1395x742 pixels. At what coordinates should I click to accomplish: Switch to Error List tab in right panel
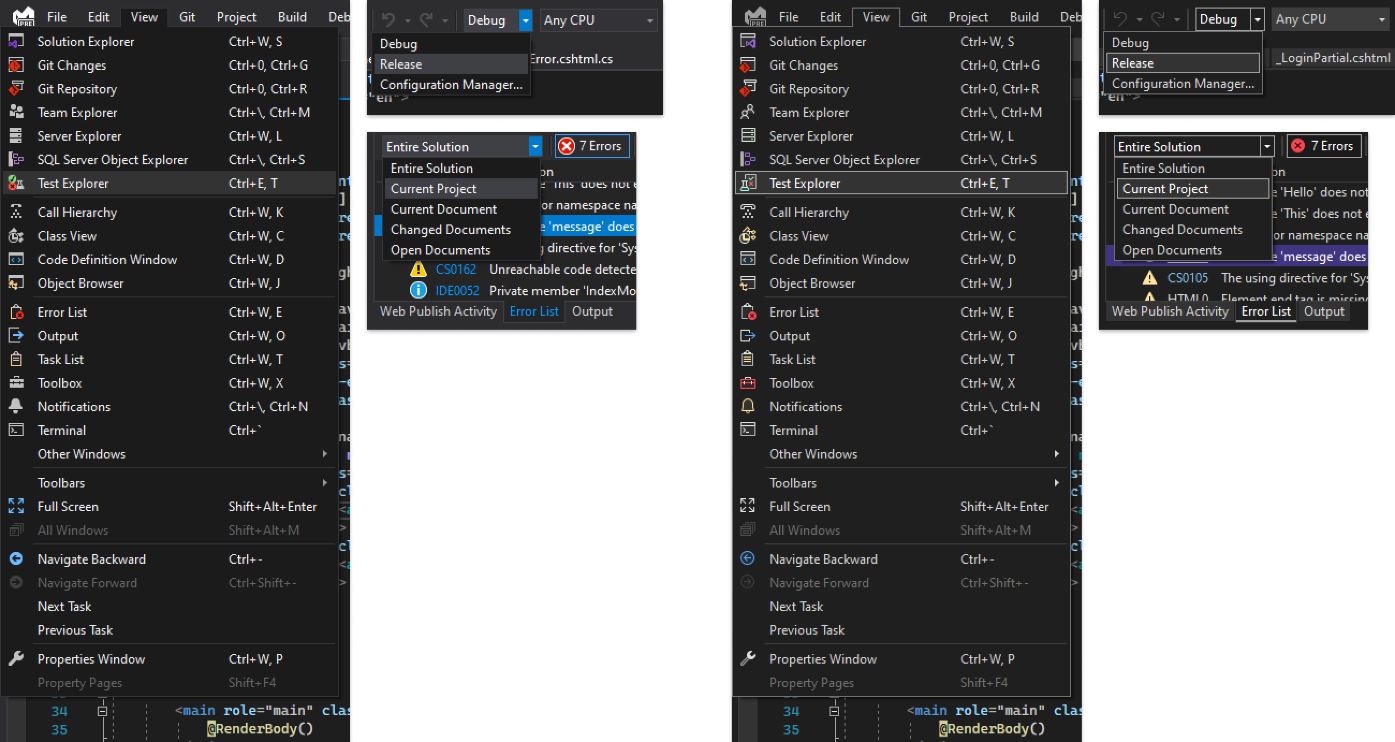click(1266, 312)
